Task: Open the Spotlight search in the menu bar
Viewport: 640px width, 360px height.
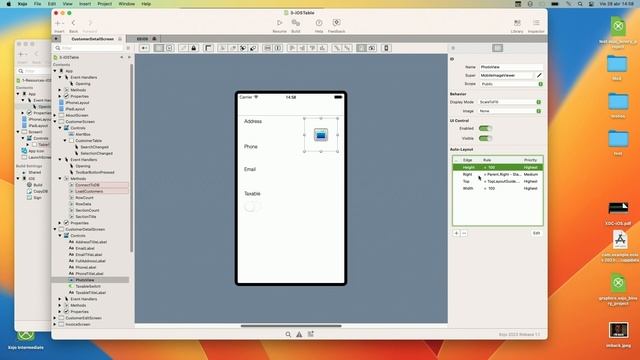Action: tap(580, 4)
